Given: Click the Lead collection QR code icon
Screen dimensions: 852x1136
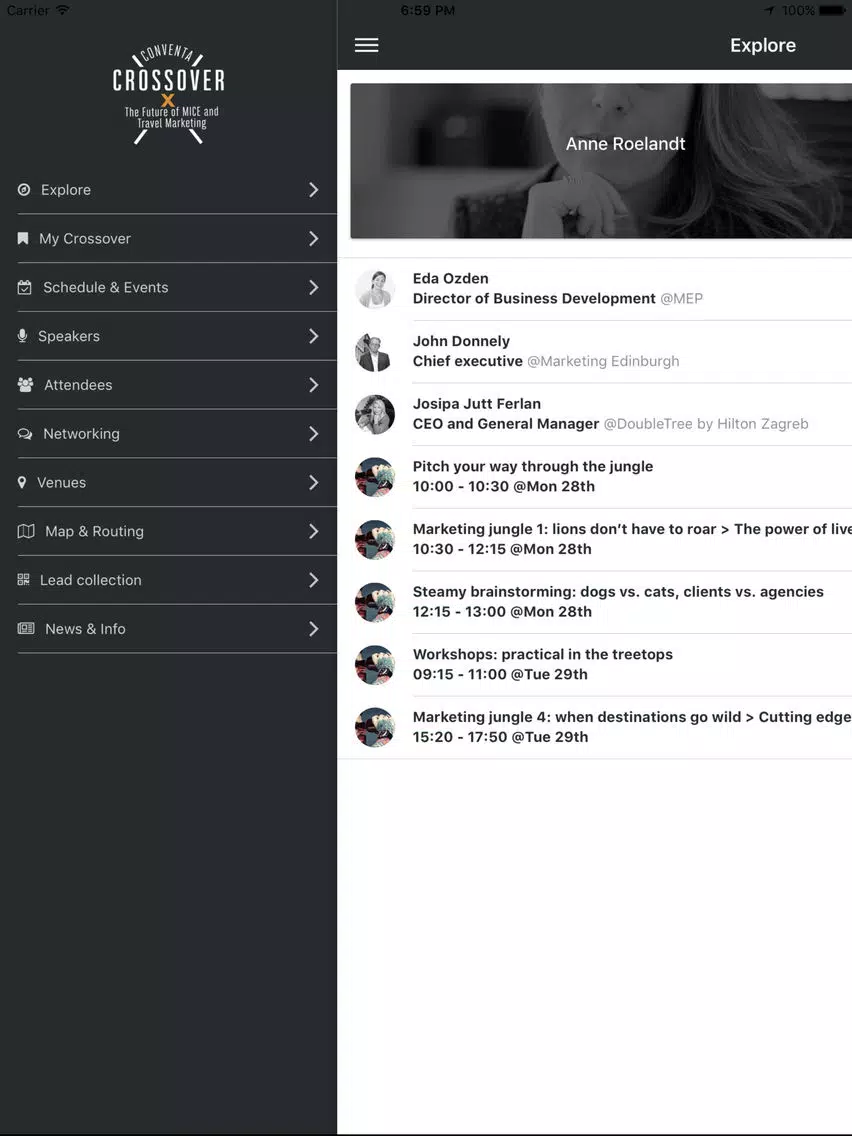Looking at the screenshot, I should tap(23, 580).
